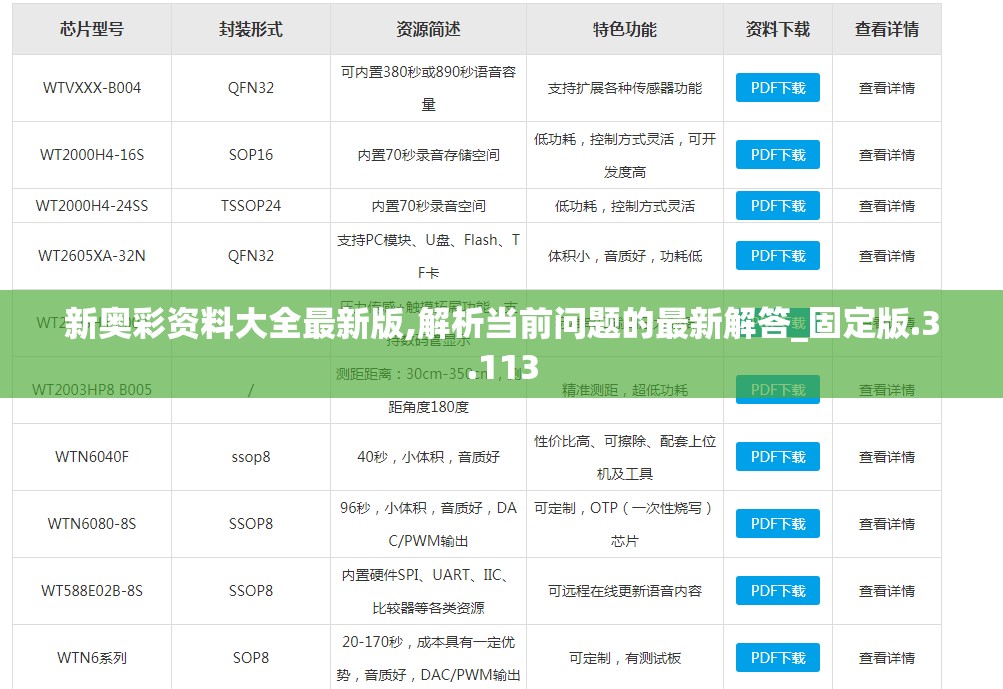1003x689 pixels.
Task: Click SSOP8 package in WTN6080-8S row
Action: (251, 524)
